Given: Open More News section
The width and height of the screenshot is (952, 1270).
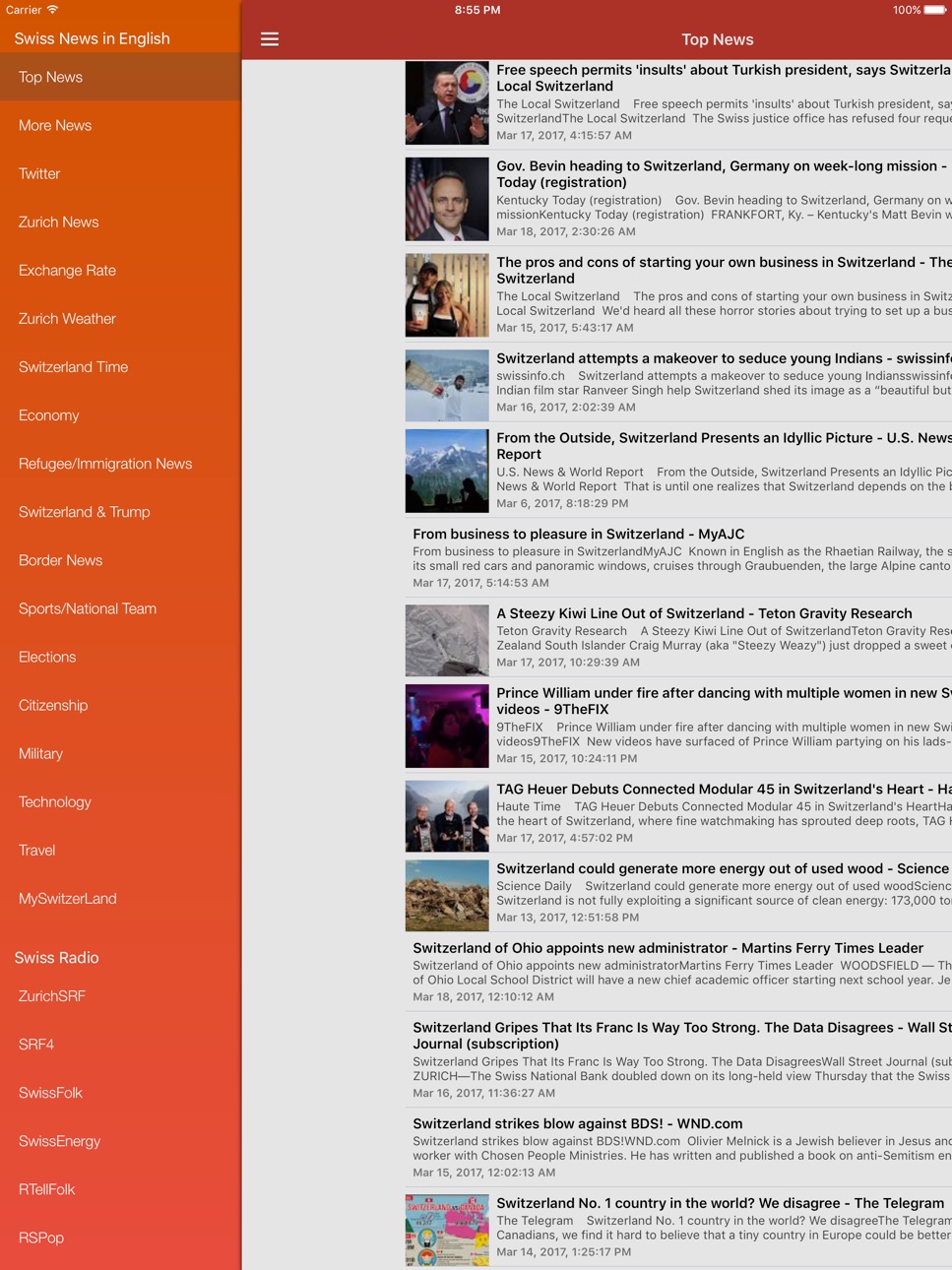Looking at the screenshot, I should click(x=120, y=125).
